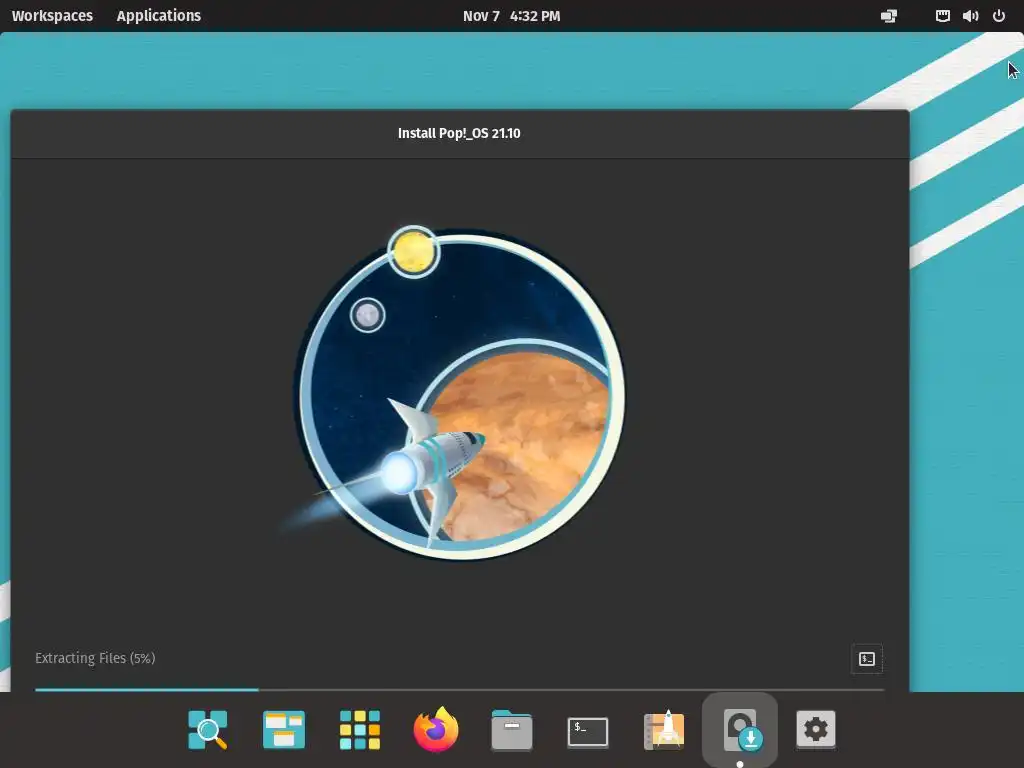1024x768 pixels.
Task: Open the power menu icon
Action: (x=999, y=16)
